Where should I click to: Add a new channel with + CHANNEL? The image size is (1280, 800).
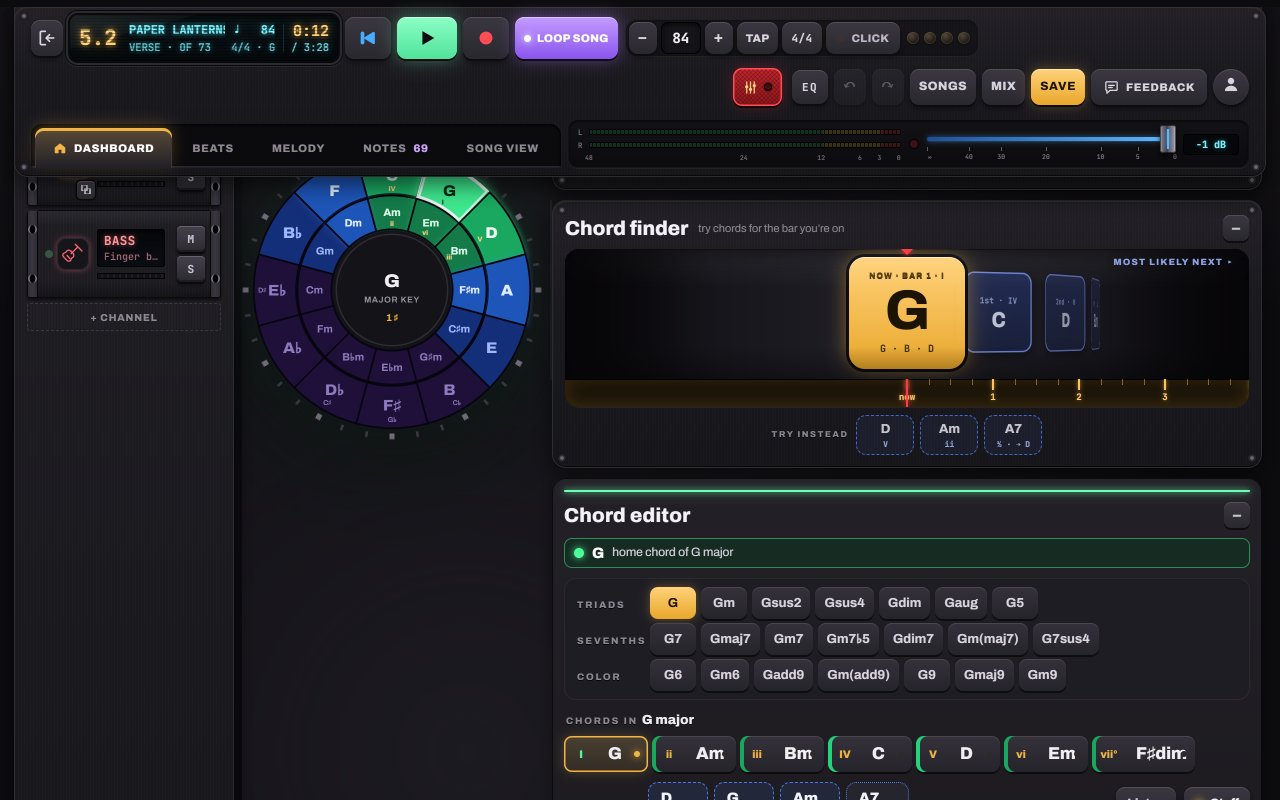(x=124, y=317)
